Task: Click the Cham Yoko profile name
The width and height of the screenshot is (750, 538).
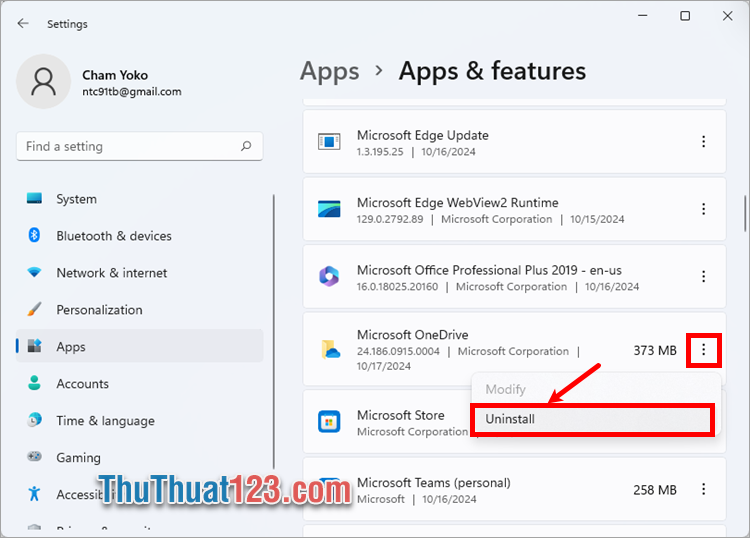Action: tap(115, 75)
